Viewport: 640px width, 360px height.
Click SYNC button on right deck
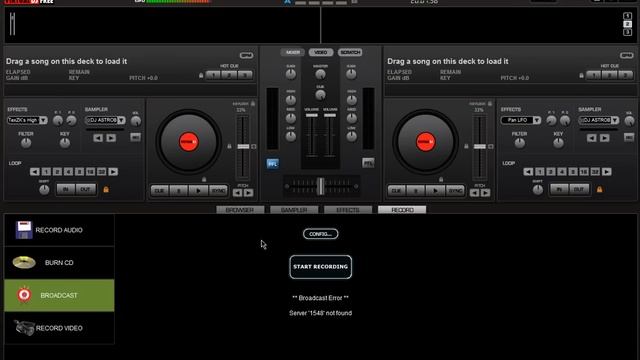coord(455,191)
